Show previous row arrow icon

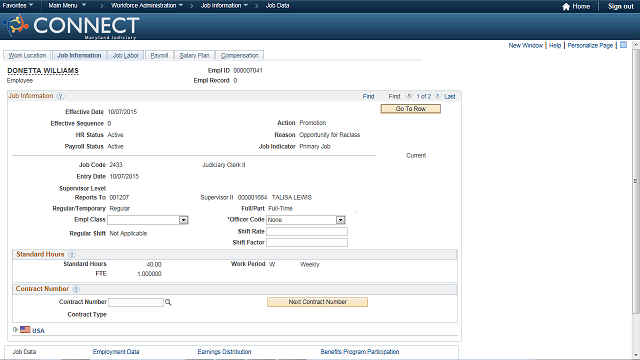point(409,96)
